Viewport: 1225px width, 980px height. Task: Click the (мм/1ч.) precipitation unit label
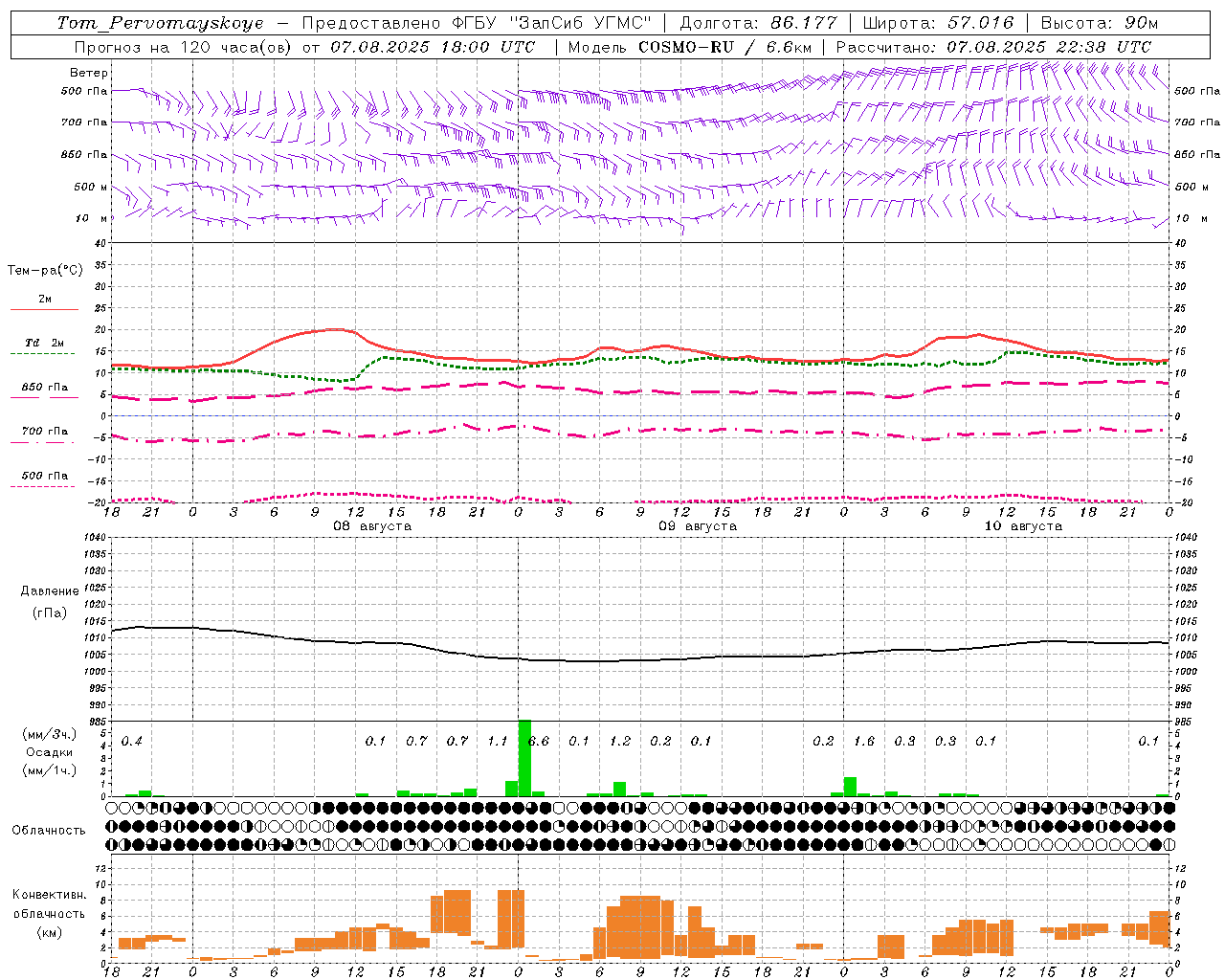point(49,770)
